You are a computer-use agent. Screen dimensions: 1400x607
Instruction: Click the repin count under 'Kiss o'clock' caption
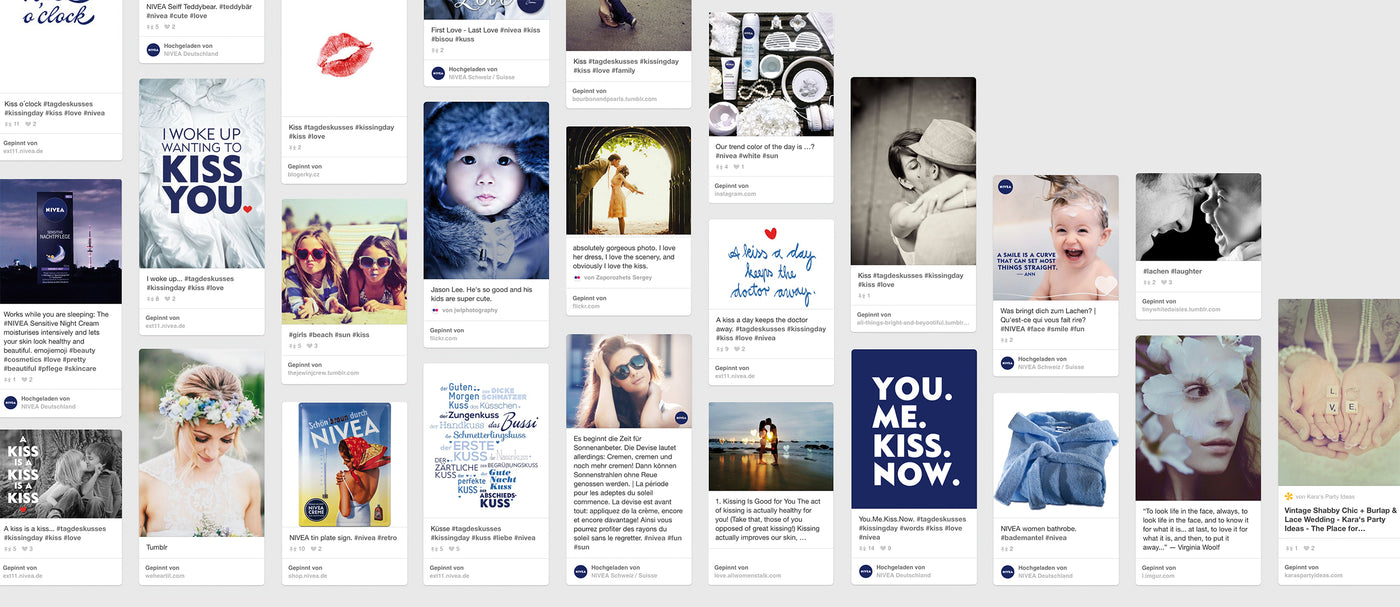(12, 124)
